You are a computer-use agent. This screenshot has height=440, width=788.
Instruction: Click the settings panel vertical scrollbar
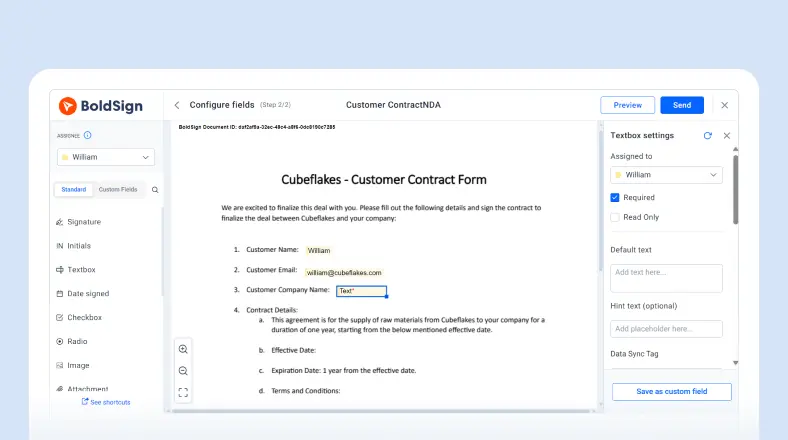coord(735,189)
